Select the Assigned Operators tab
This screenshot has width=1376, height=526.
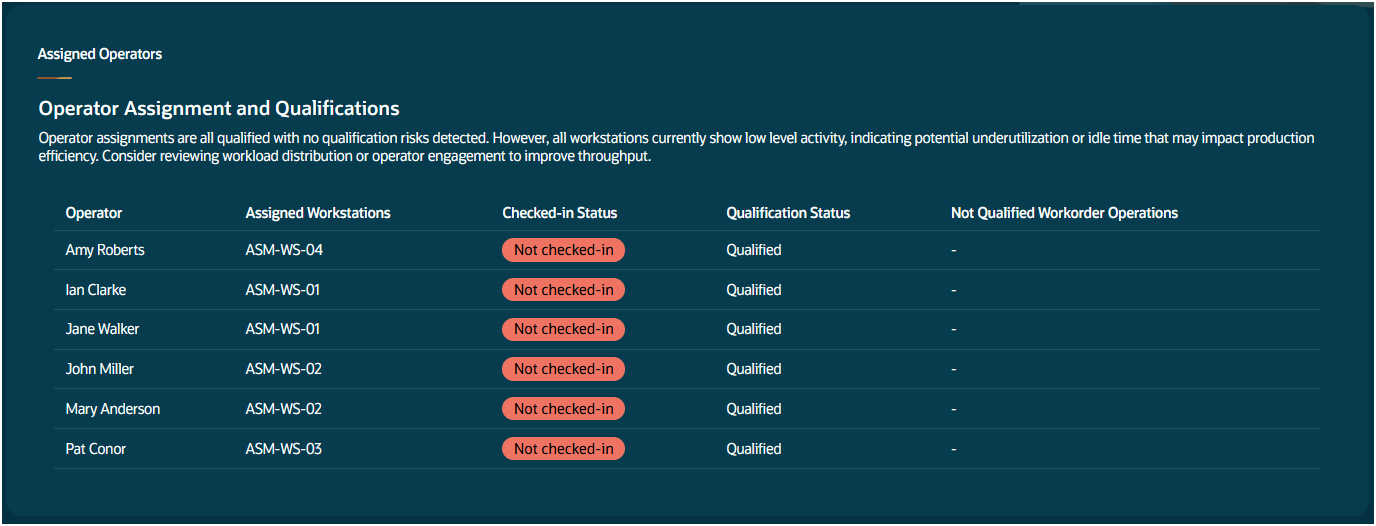click(100, 54)
